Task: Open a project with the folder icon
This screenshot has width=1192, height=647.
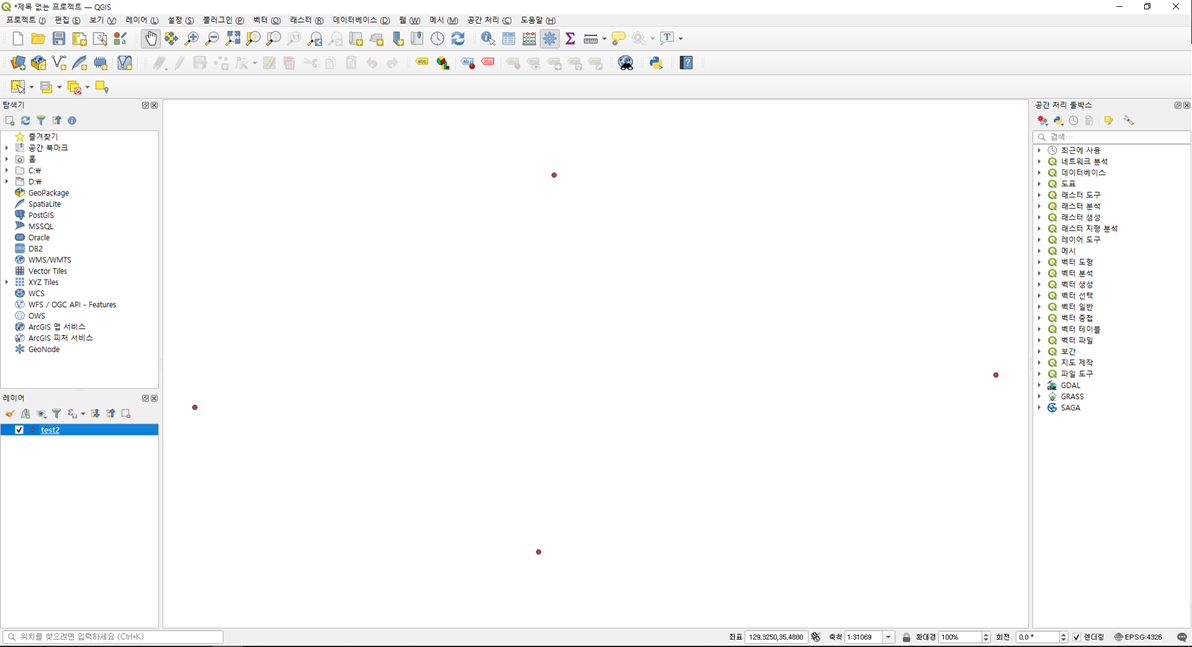Action: click(38, 38)
